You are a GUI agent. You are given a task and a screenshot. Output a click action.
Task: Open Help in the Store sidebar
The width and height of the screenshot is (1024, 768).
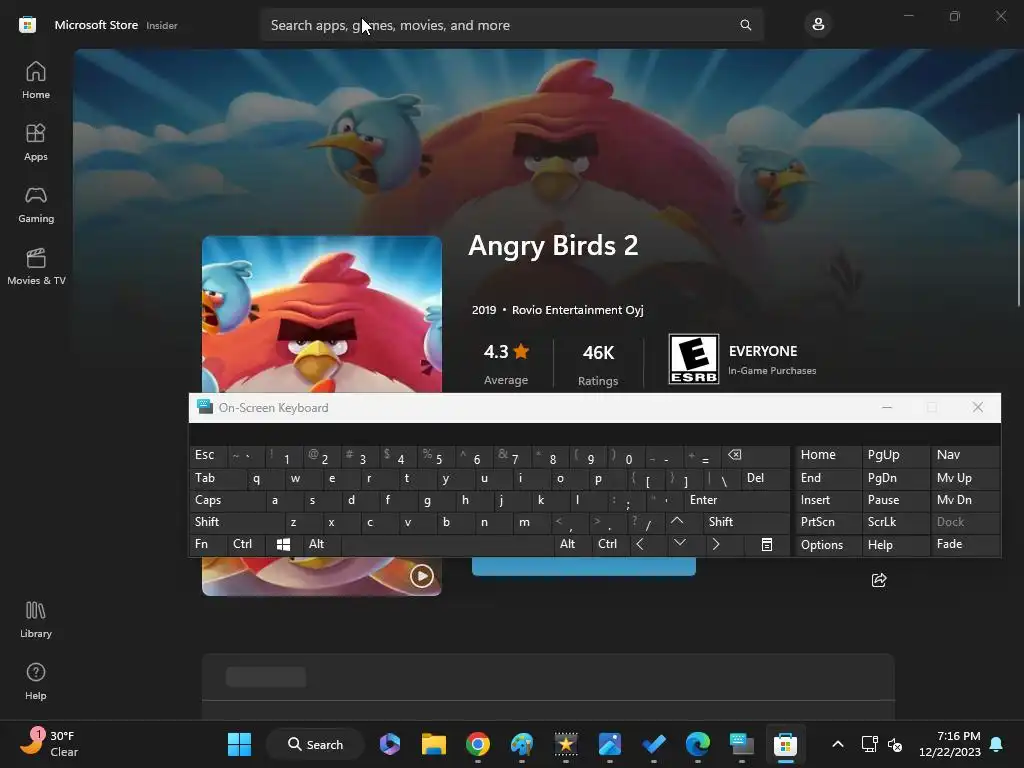[x=36, y=681]
